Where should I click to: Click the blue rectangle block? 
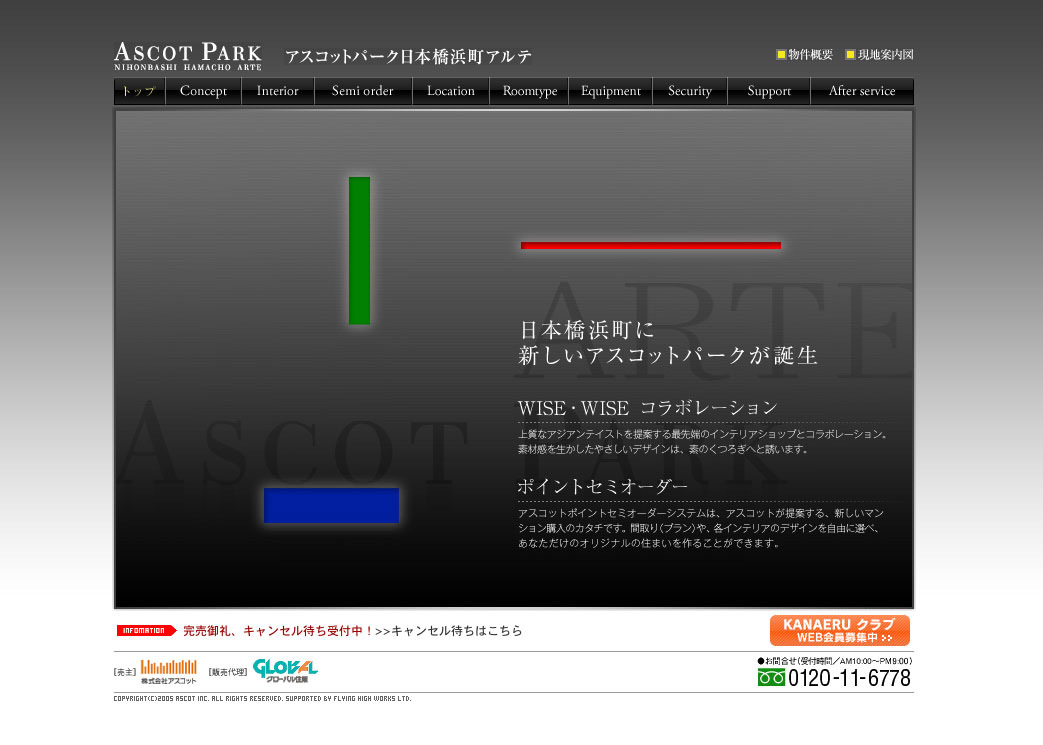(331, 506)
